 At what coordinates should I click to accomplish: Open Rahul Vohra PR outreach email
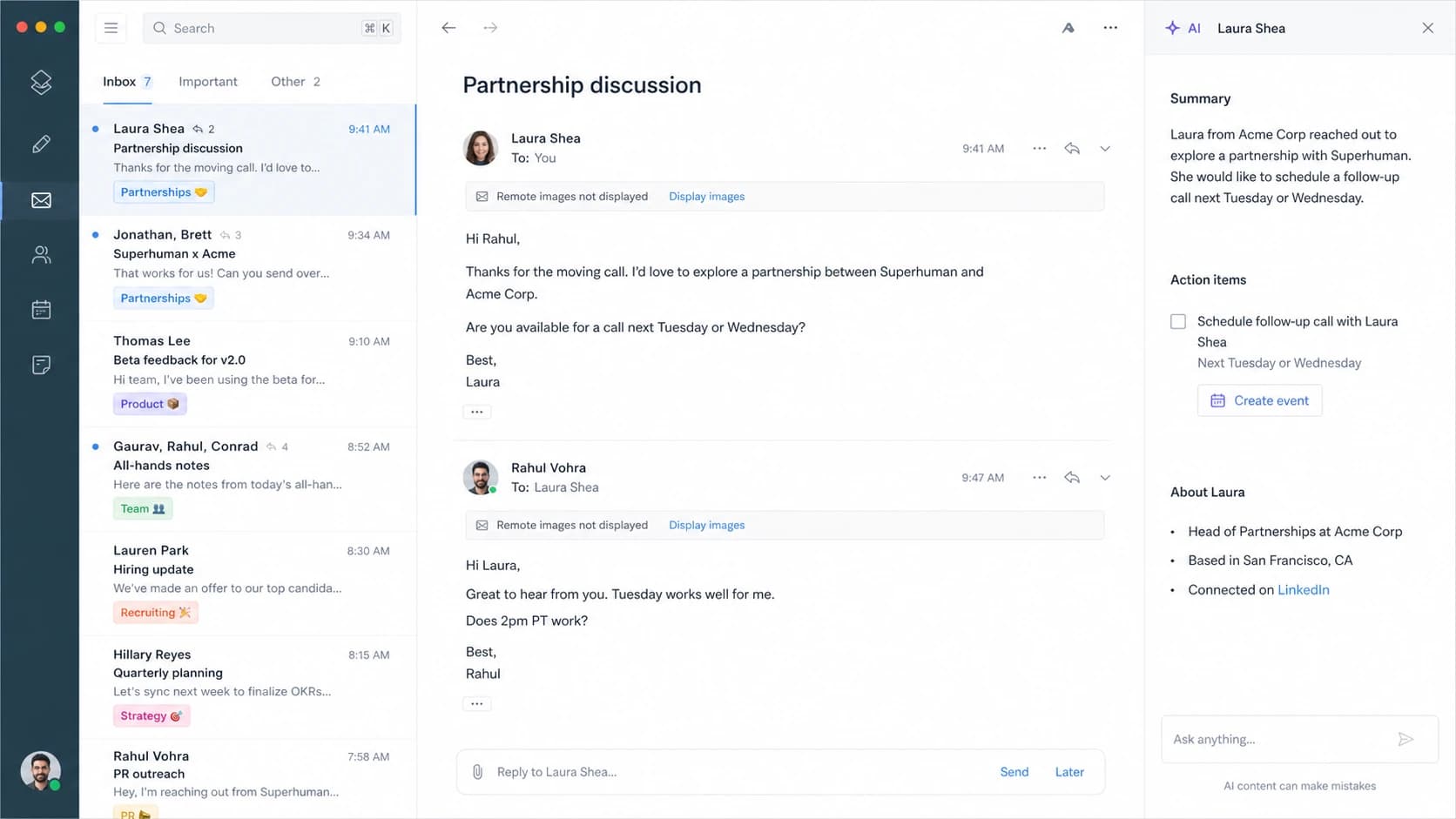(247, 780)
